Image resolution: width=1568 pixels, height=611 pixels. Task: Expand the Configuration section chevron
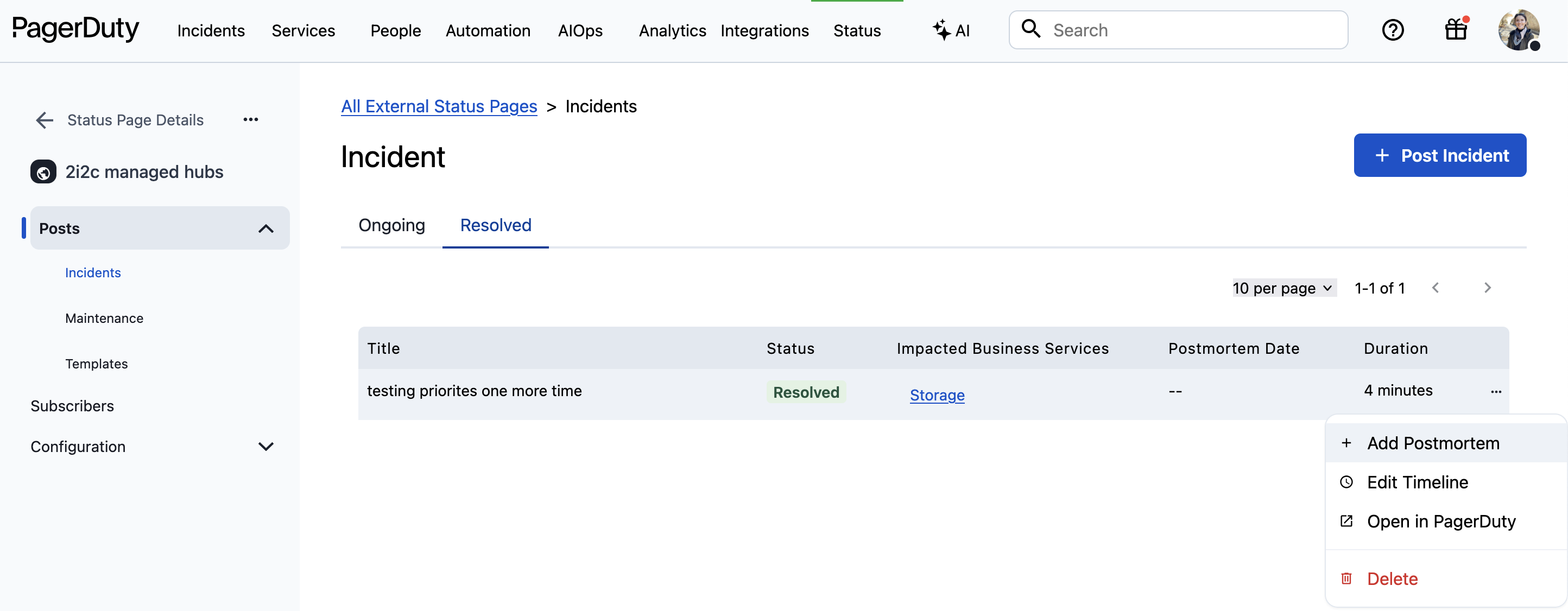tap(266, 447)
